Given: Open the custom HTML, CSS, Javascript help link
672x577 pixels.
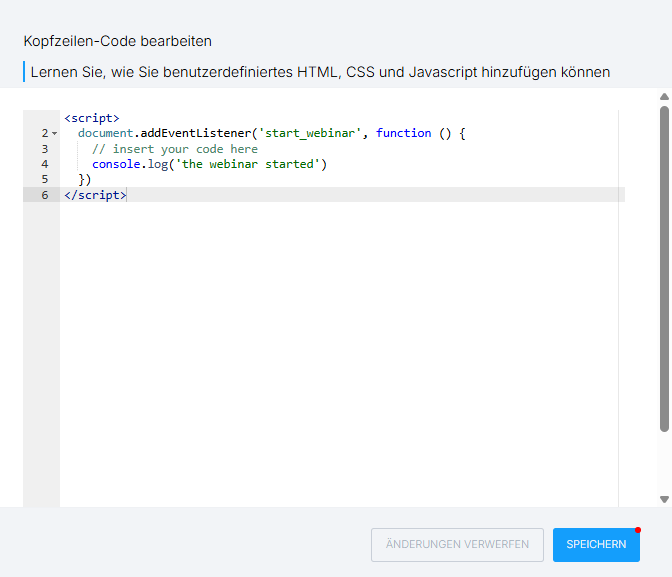Looking at the screenshot, I should pyautogui.click(x=320, y=72).
